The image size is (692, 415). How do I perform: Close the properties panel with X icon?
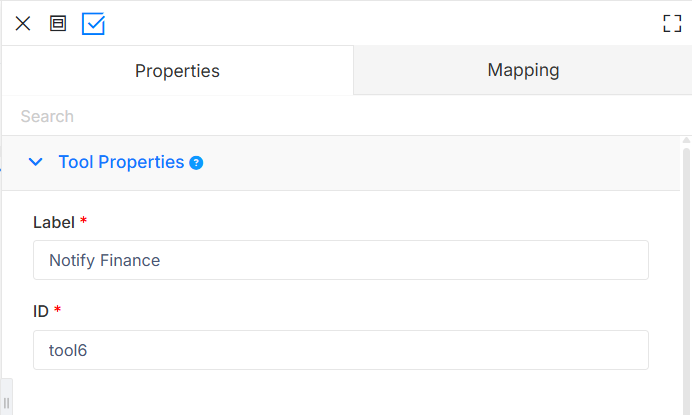point(23,23)
